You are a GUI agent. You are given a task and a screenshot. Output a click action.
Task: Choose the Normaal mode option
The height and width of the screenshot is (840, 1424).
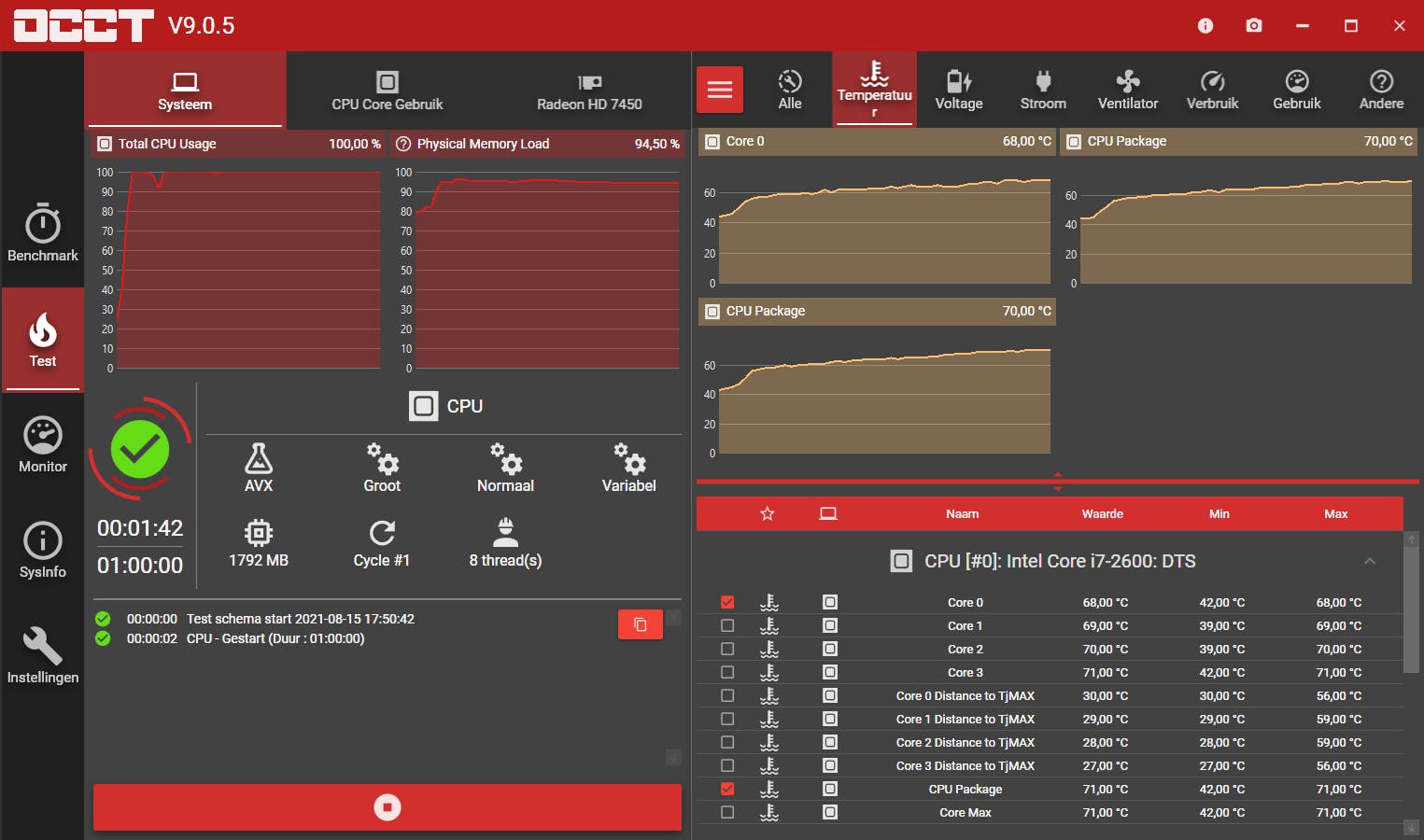pyautogui.click(x=505, y=468)
